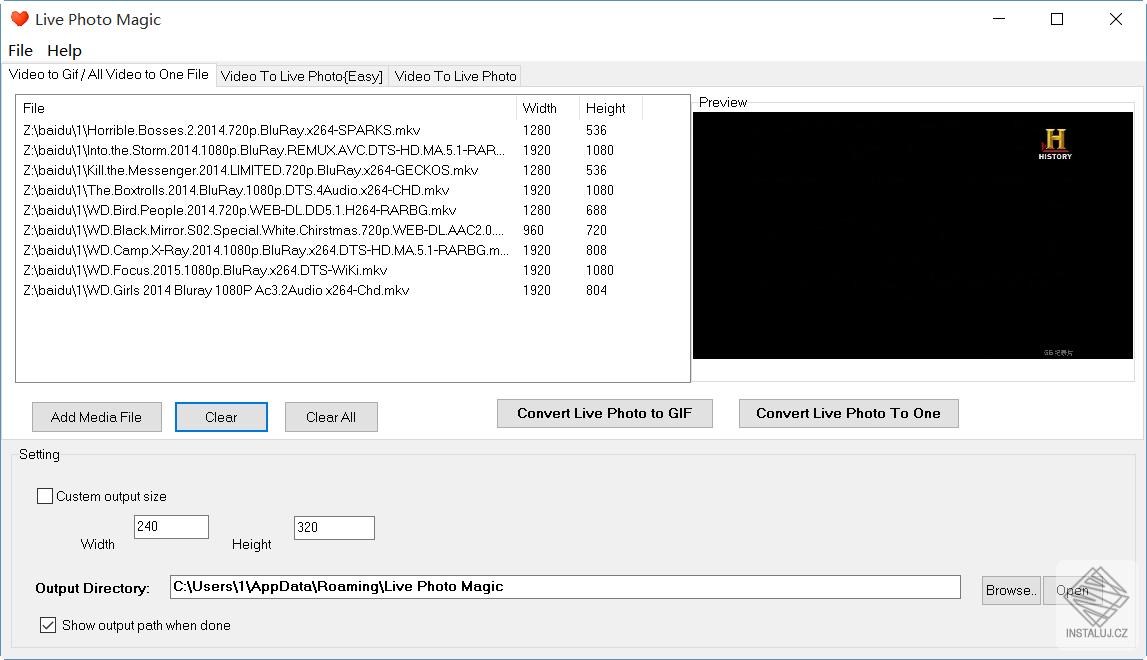Click Convert Live Photo to GIF
The image size is (1147, 660).
tap(604, 413)
